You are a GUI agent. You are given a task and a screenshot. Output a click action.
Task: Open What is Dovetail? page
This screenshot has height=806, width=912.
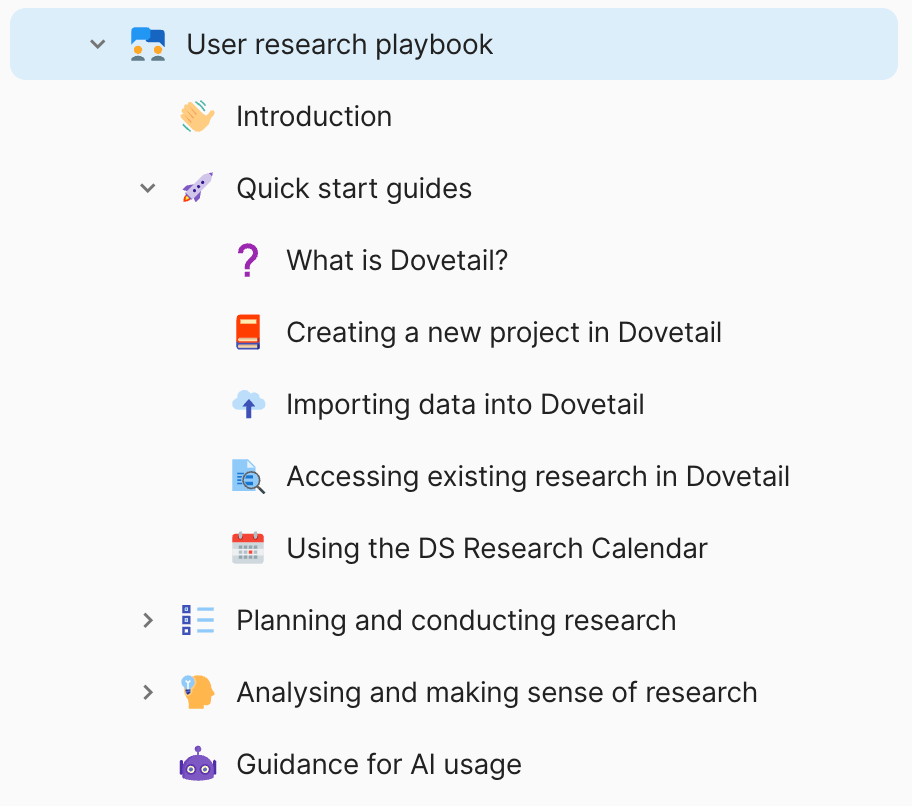point(397,261)
